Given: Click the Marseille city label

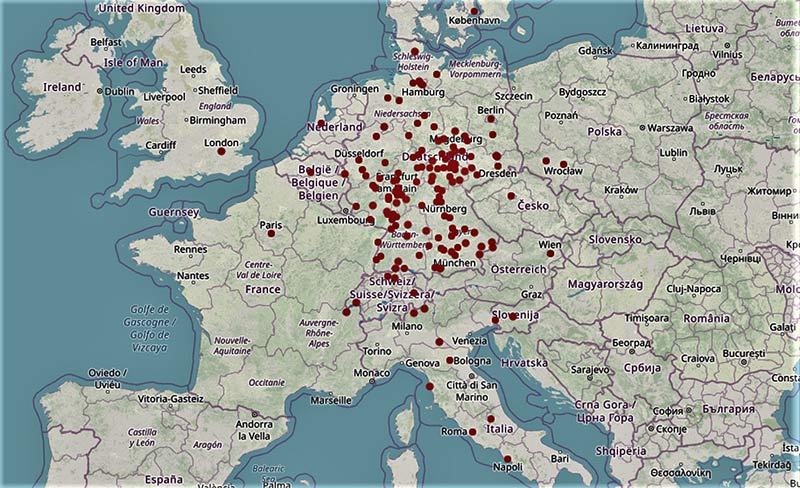Looking at the screenshot, I should point(331,400).
